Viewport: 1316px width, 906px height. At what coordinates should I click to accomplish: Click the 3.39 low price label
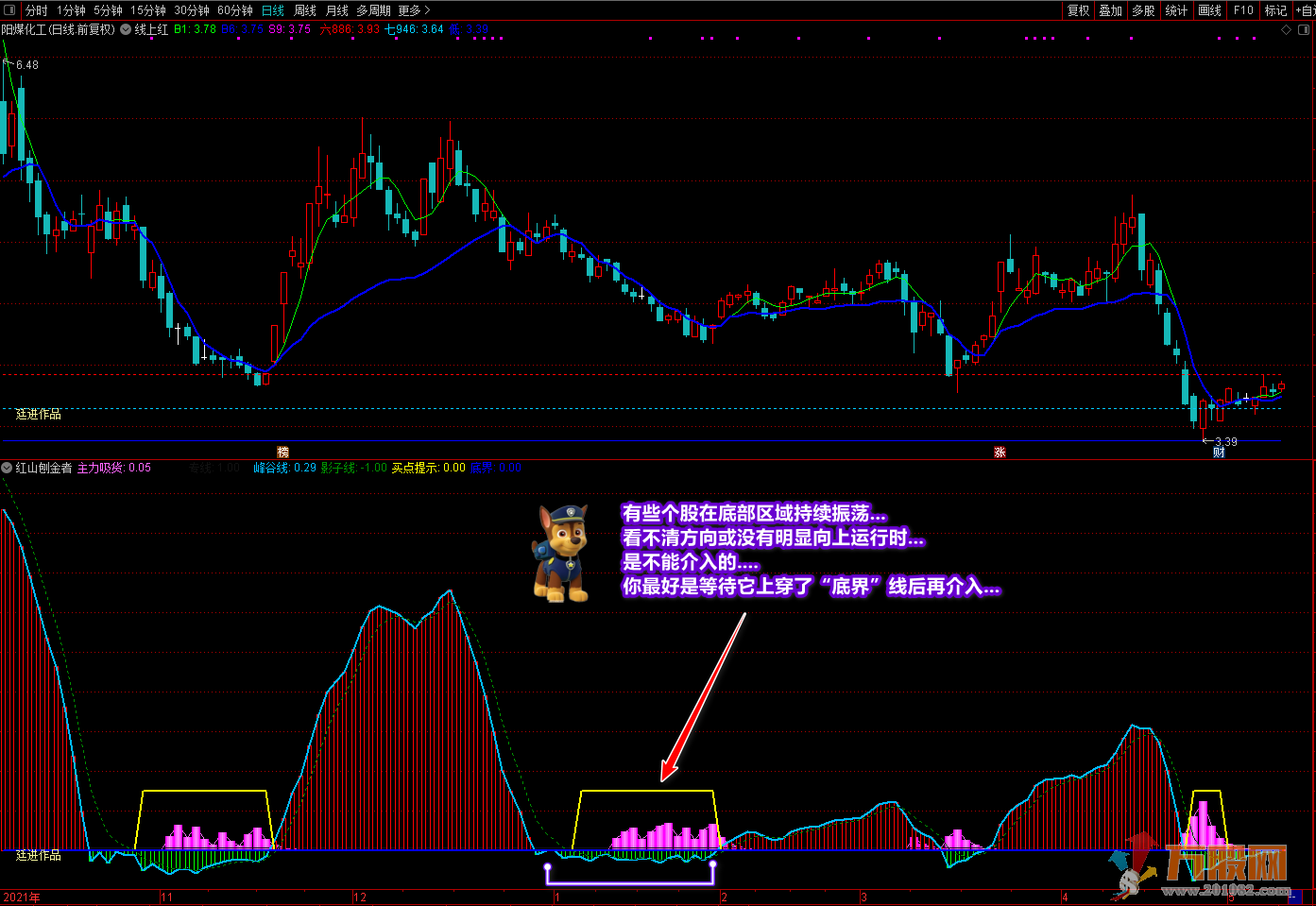(1225, 441)
